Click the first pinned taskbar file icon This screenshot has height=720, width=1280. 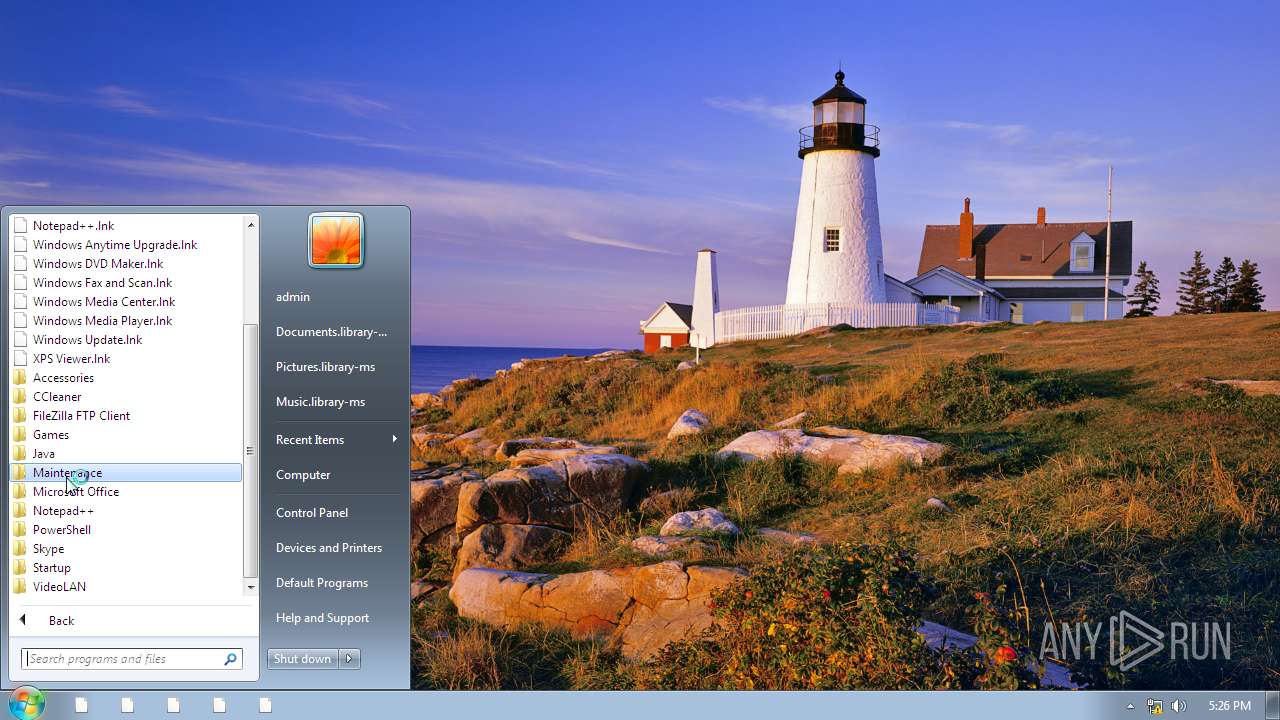(81, 705)
